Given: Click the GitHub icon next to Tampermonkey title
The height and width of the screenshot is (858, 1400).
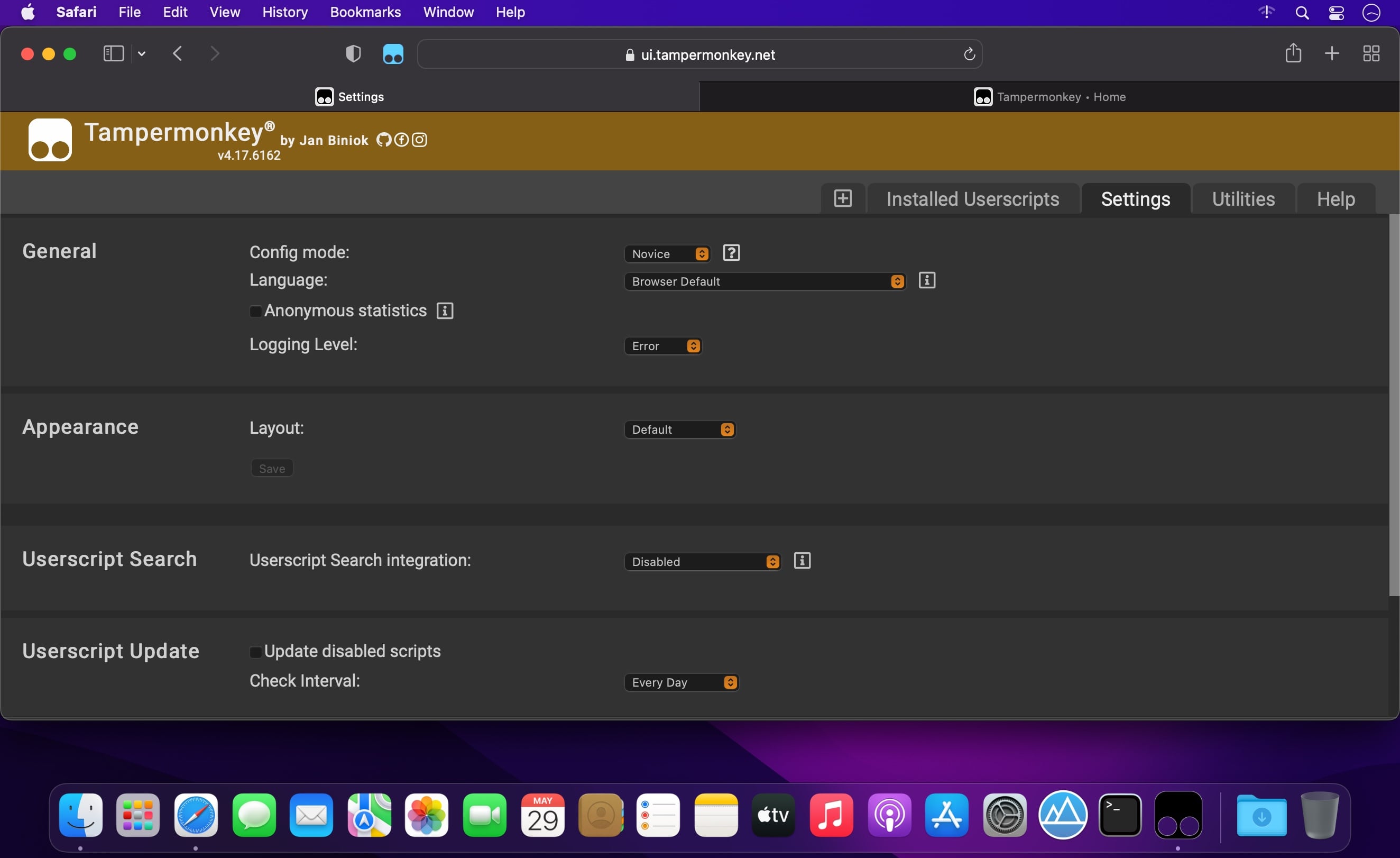Looking at the screenshot, I should tap(384, 140).
